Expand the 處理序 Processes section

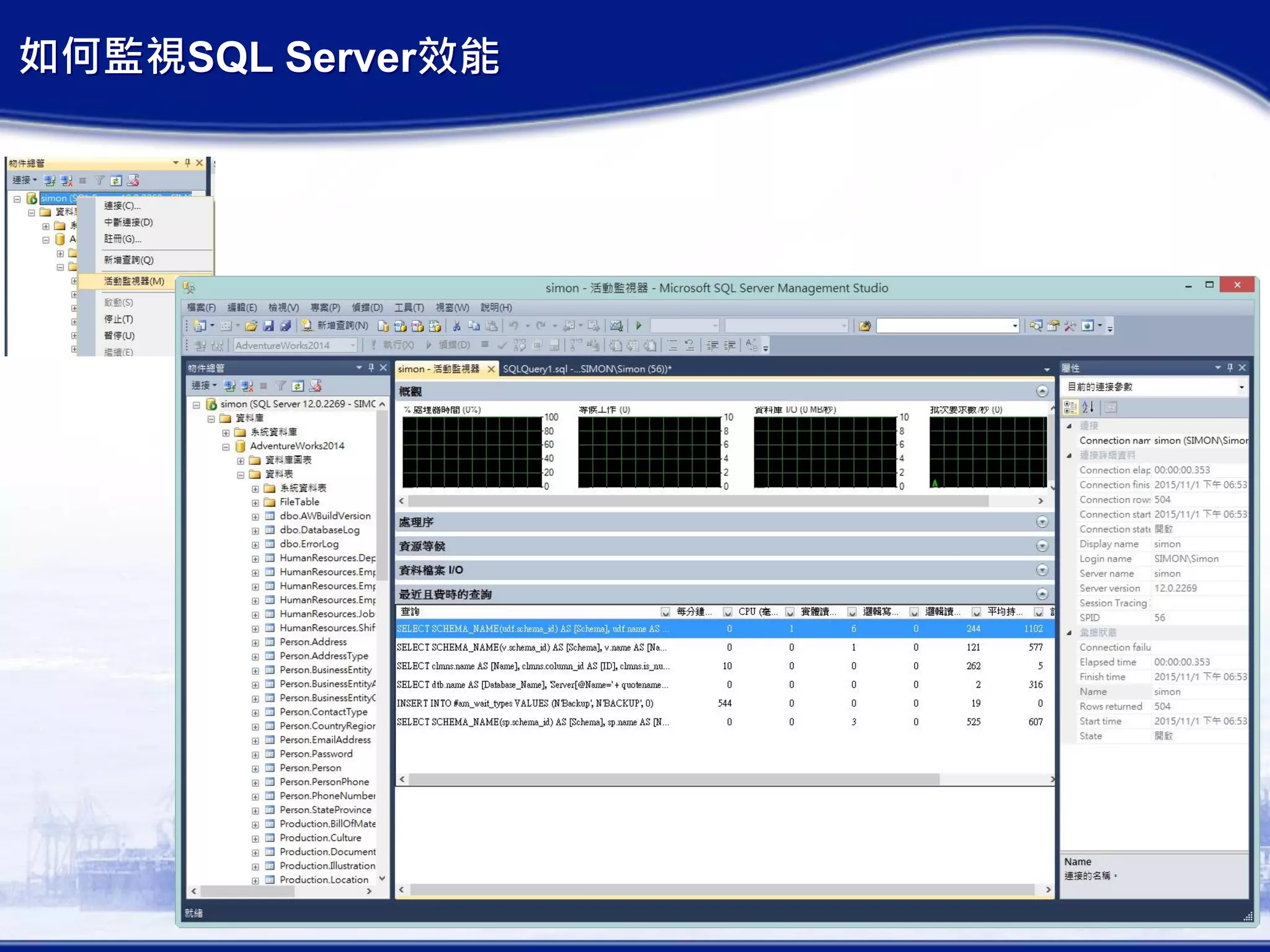(1042, 522)
